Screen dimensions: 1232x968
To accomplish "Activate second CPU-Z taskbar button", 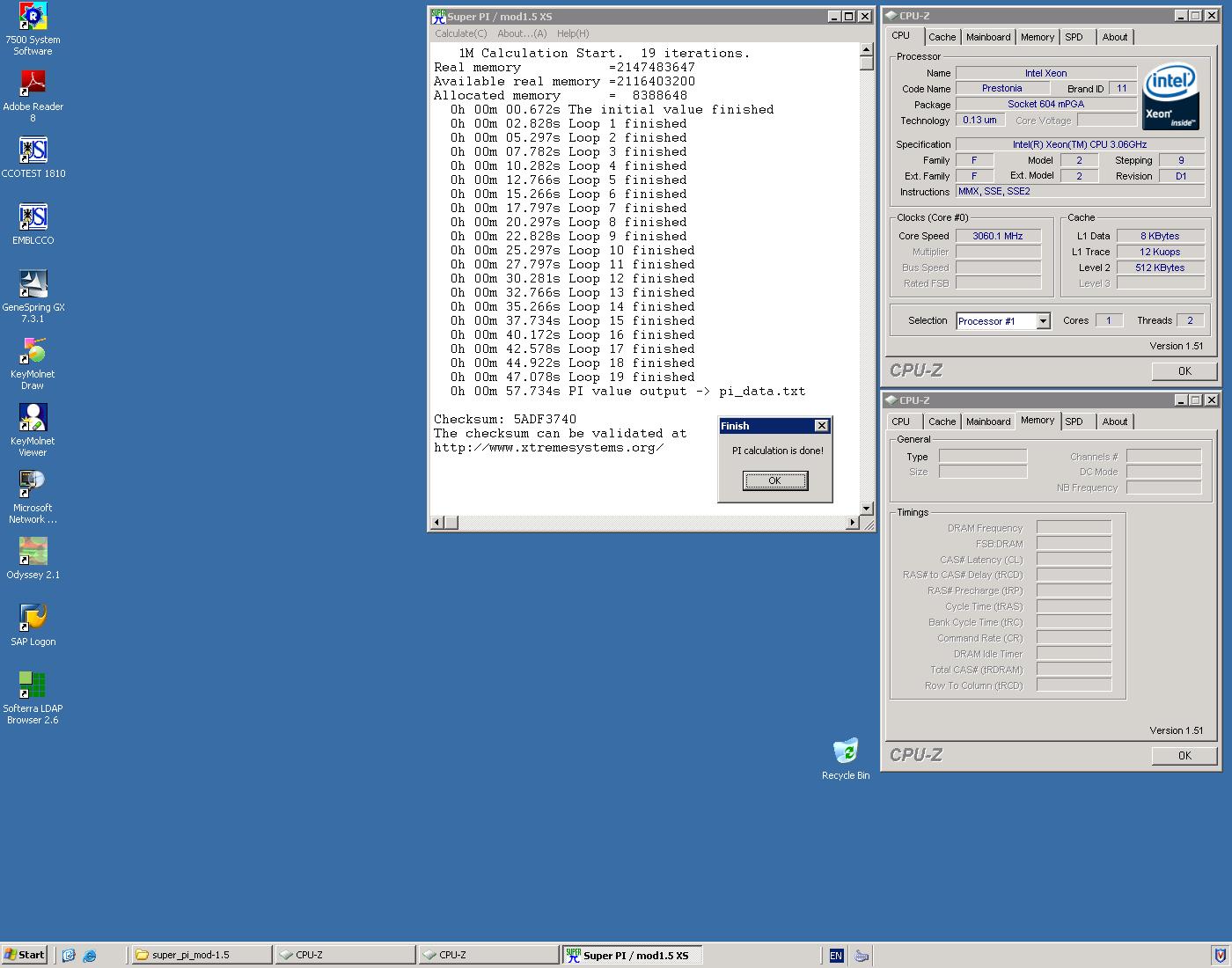I will (x=488, y=955).
